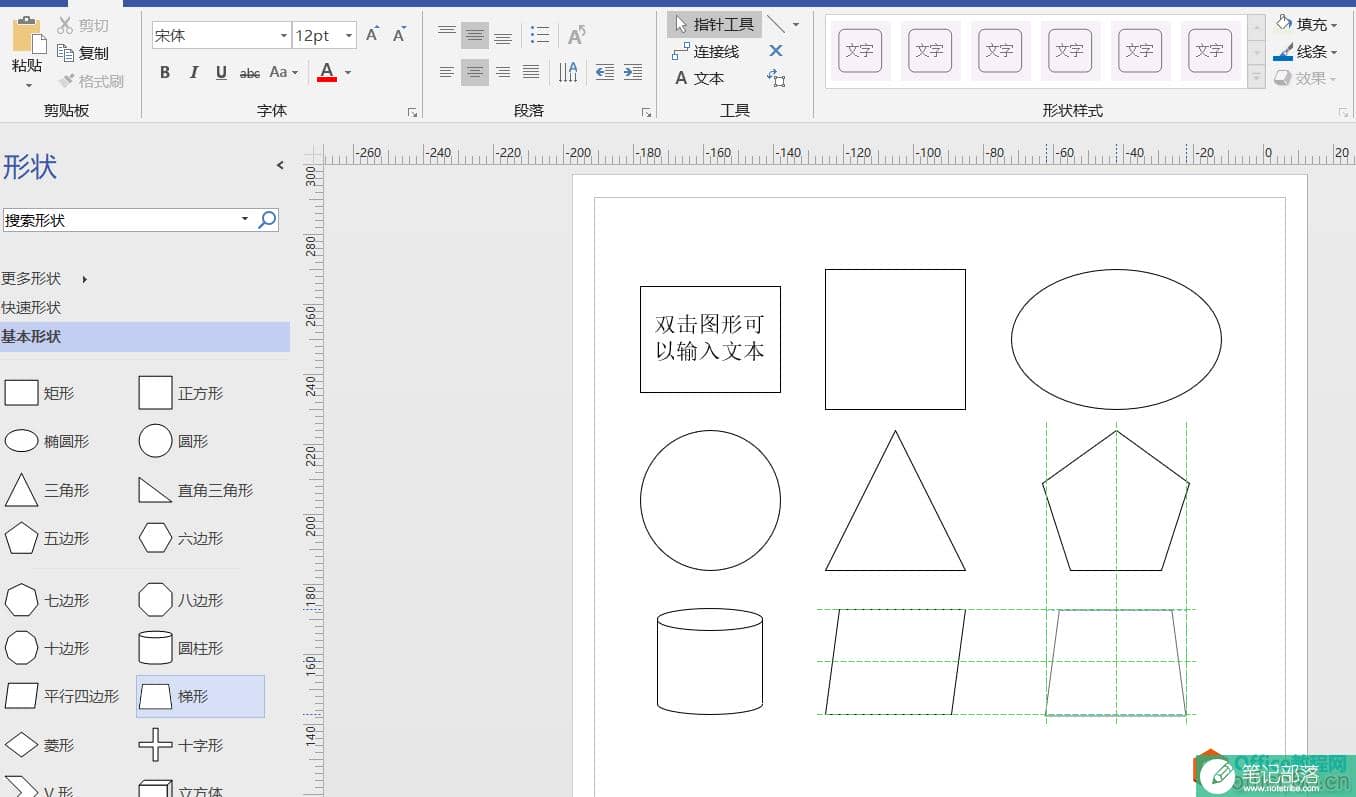This screenshot has width=1356, height=797.
Task: Pick the 八边形 octagon stencil shape
Action: point(181,600)
